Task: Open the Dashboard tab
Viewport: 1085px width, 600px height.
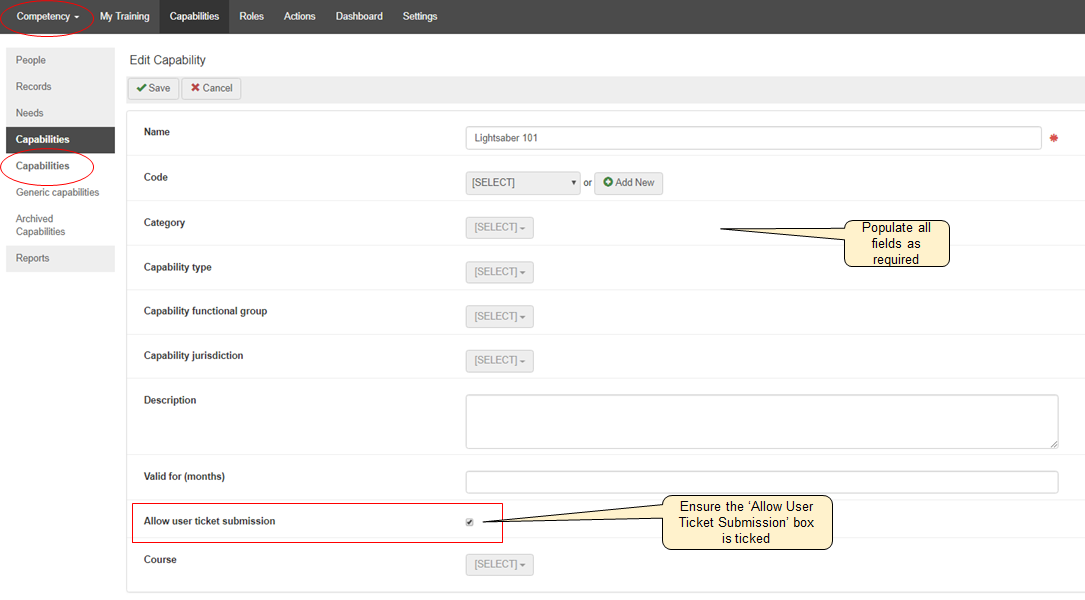Action: (359, 16)
